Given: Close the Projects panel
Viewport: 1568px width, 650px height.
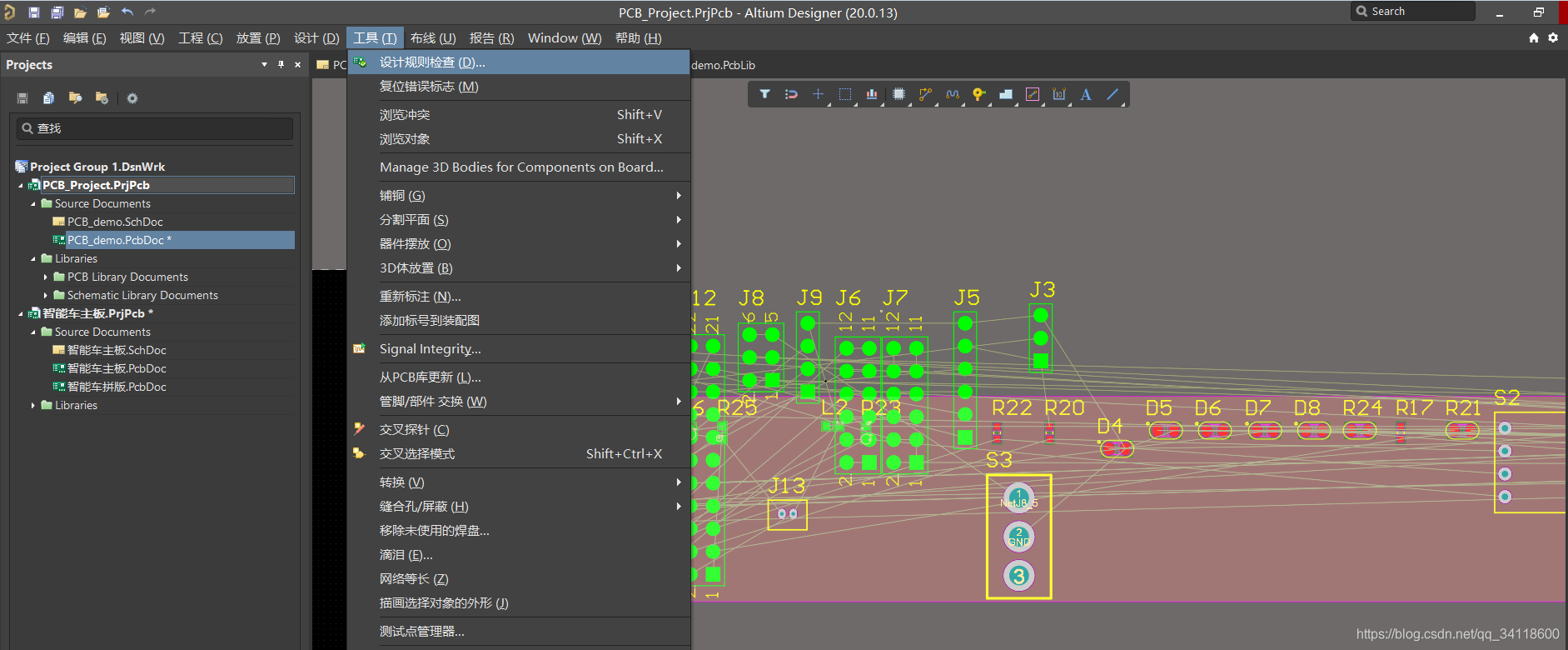Looking at the screenshot, I should (x=297, y=64).
